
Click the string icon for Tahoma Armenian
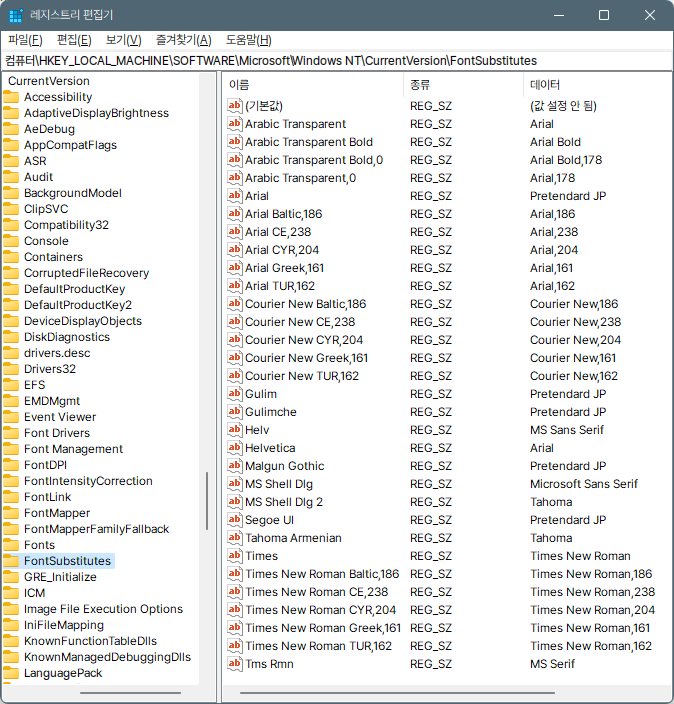tap(234, 538)
